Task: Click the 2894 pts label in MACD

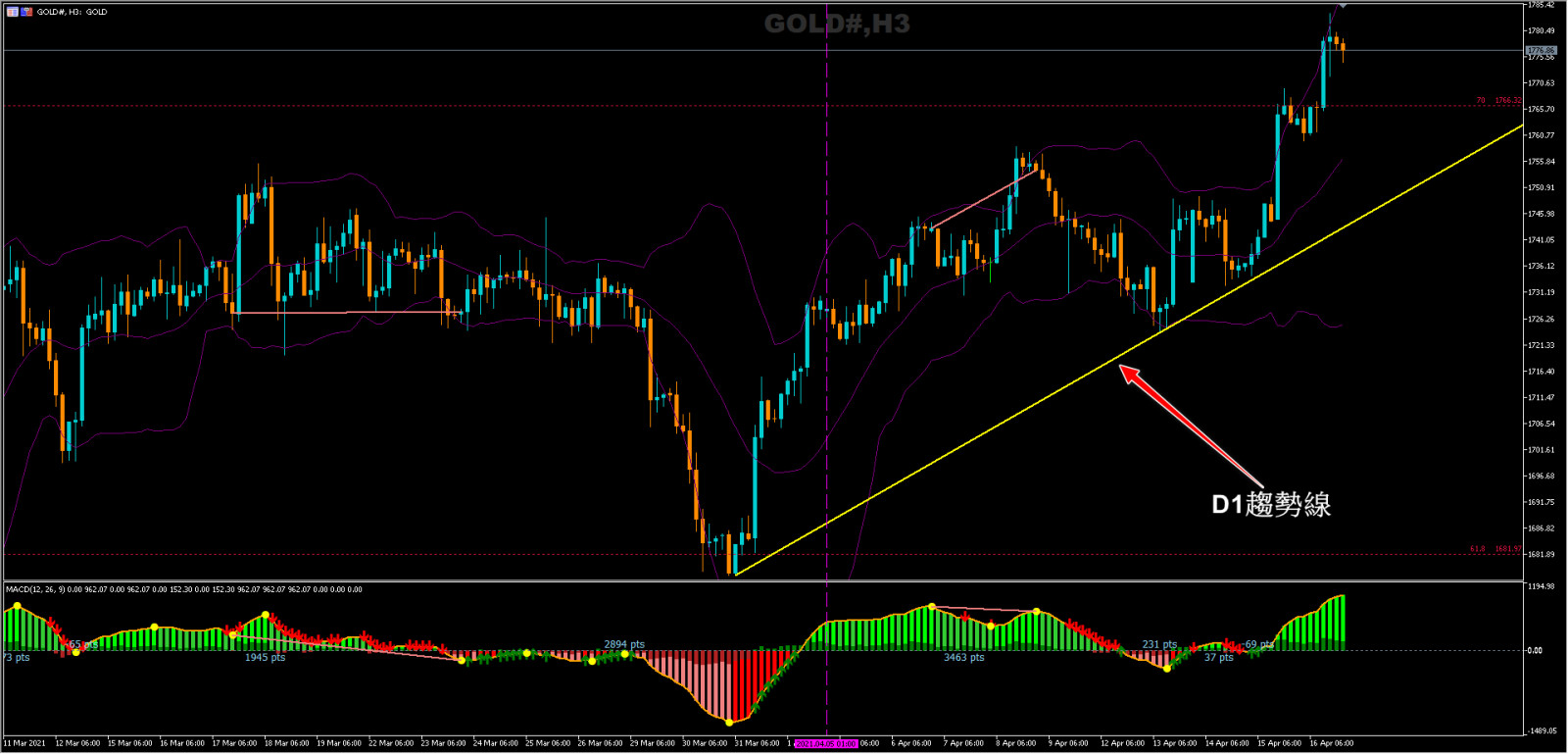Action: [x=624, y=644]
